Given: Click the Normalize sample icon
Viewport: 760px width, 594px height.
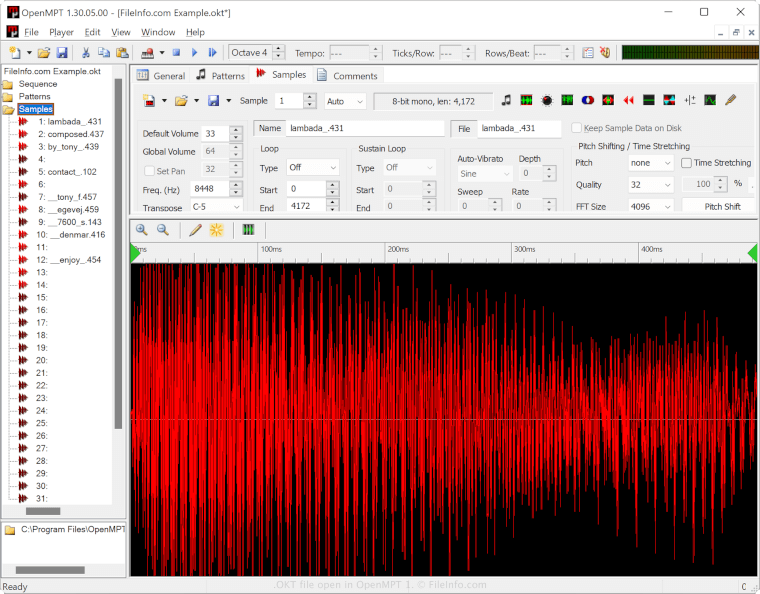Looking at the screenshot, I should coord(526,101).
